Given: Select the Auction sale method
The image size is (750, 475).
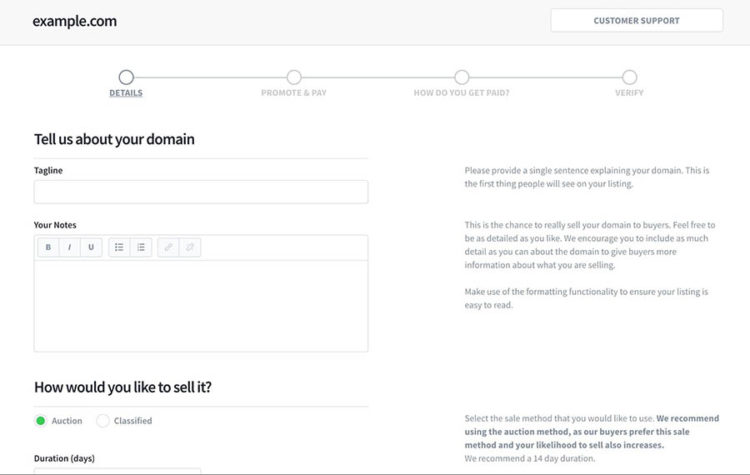Looking at the screenshot, I should click(41, 421).
